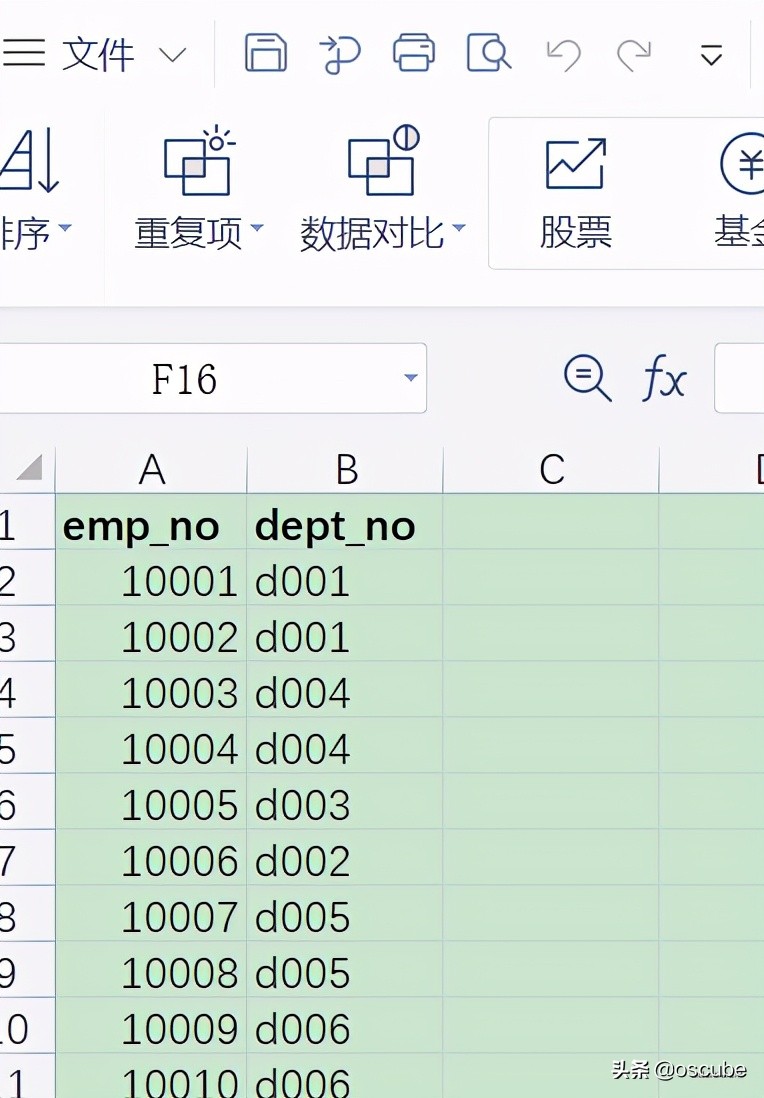Image resolution: width=764 pixels, height=1098 pixels.
Task: Click the print icon
Action: 414,53
